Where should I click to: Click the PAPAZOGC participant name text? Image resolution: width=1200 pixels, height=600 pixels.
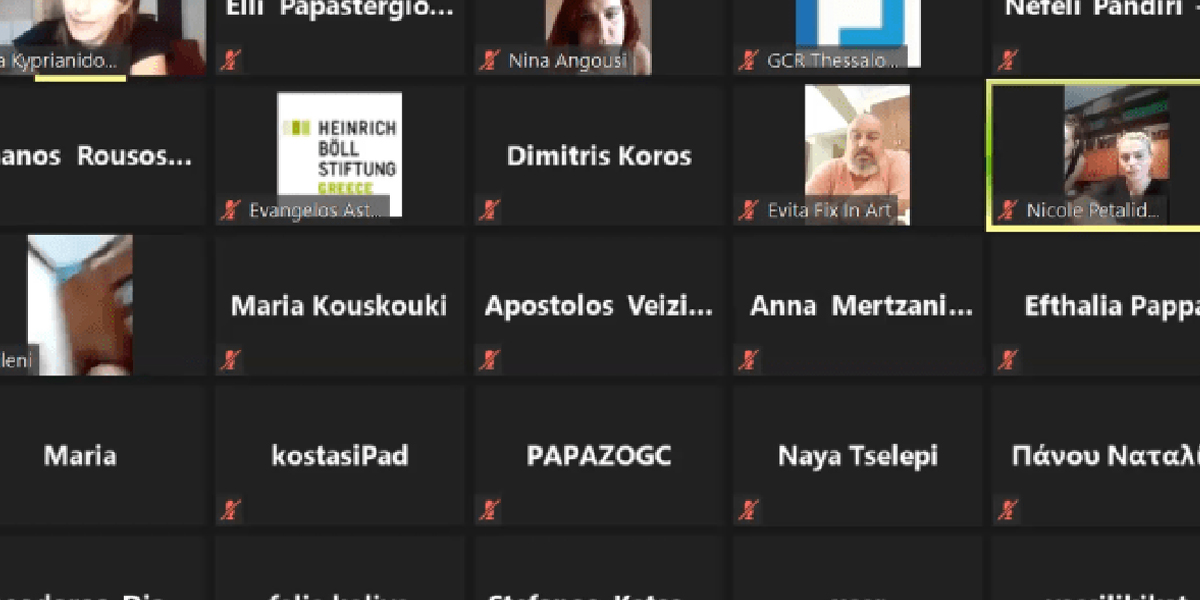pos(599,457)
